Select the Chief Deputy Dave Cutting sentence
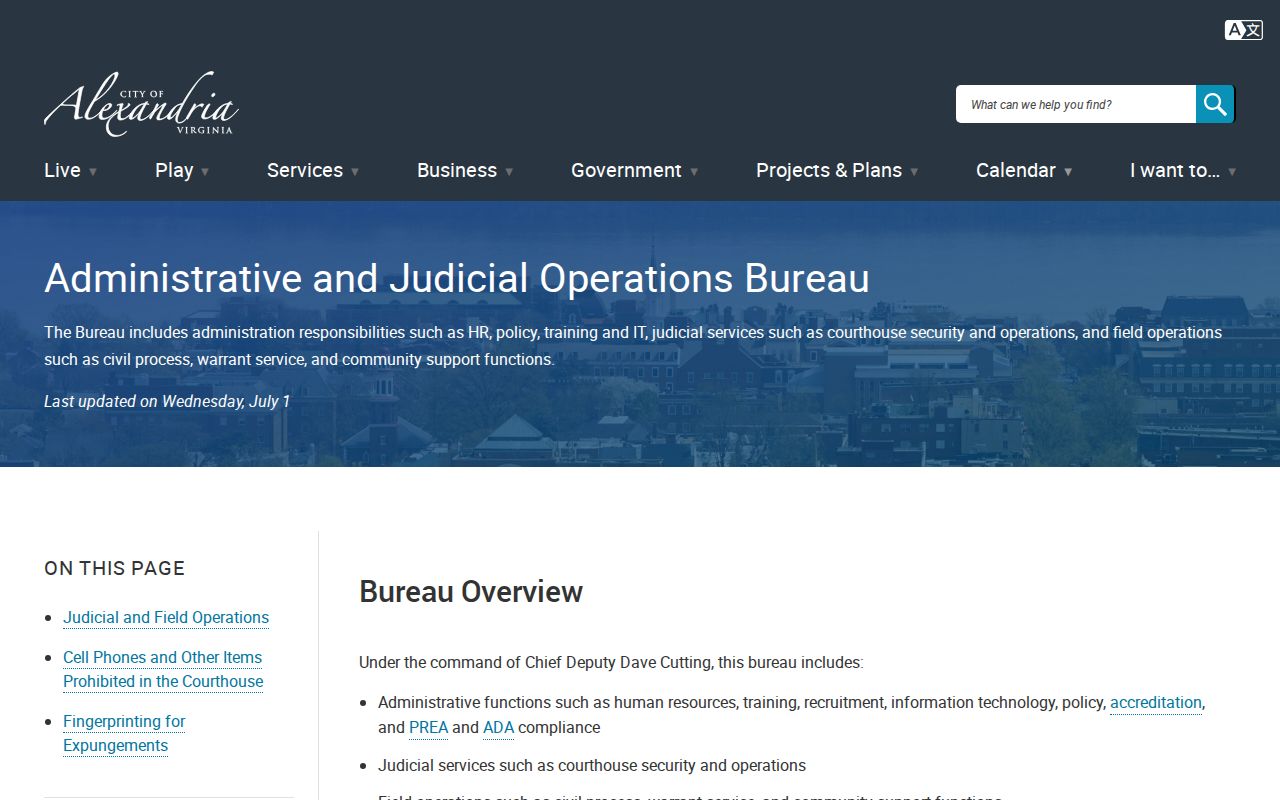Screen dimensions: 1280x800 click(x=611, y=662)
